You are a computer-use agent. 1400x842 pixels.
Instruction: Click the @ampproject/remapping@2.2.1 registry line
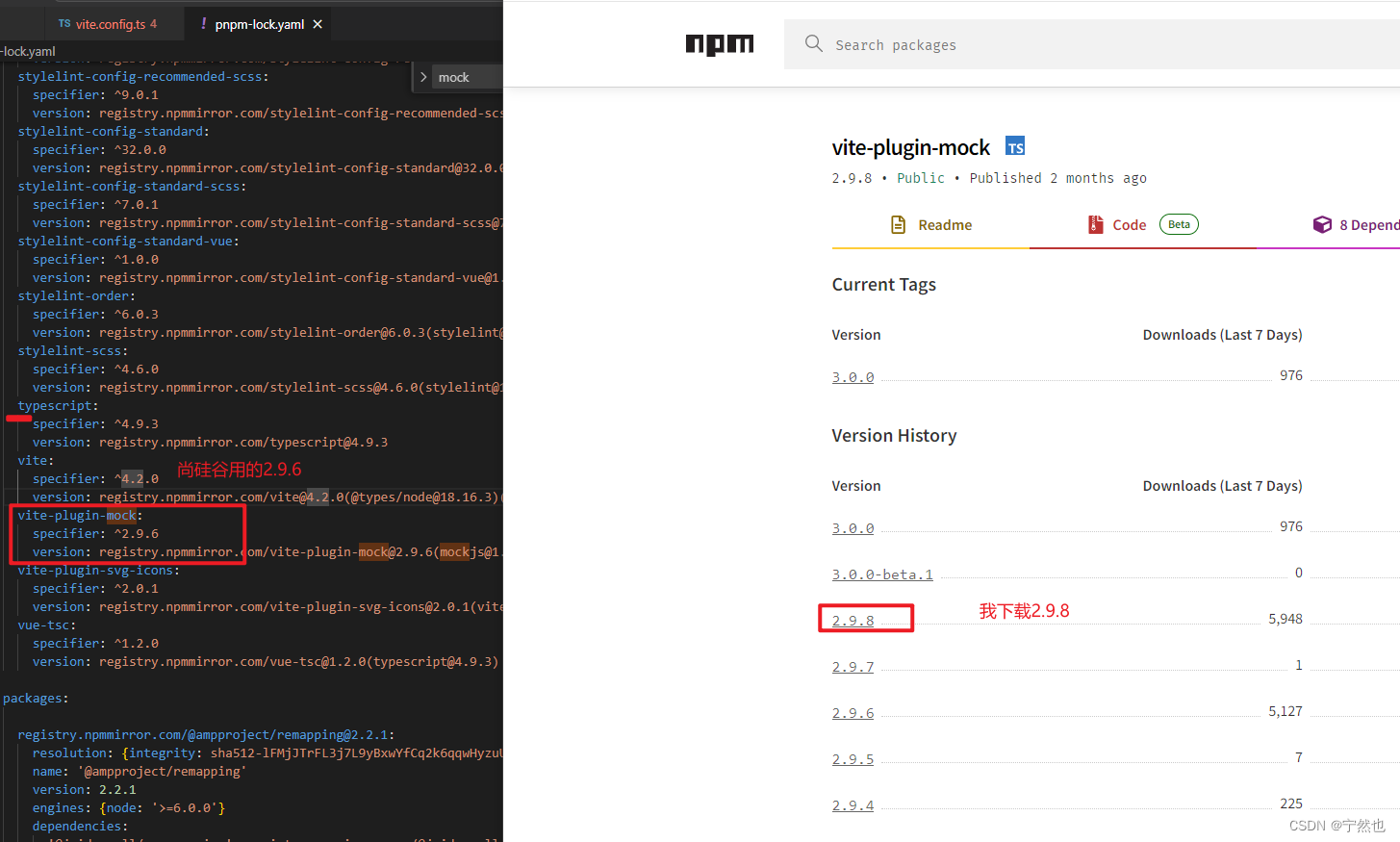[x=206, y=735]
